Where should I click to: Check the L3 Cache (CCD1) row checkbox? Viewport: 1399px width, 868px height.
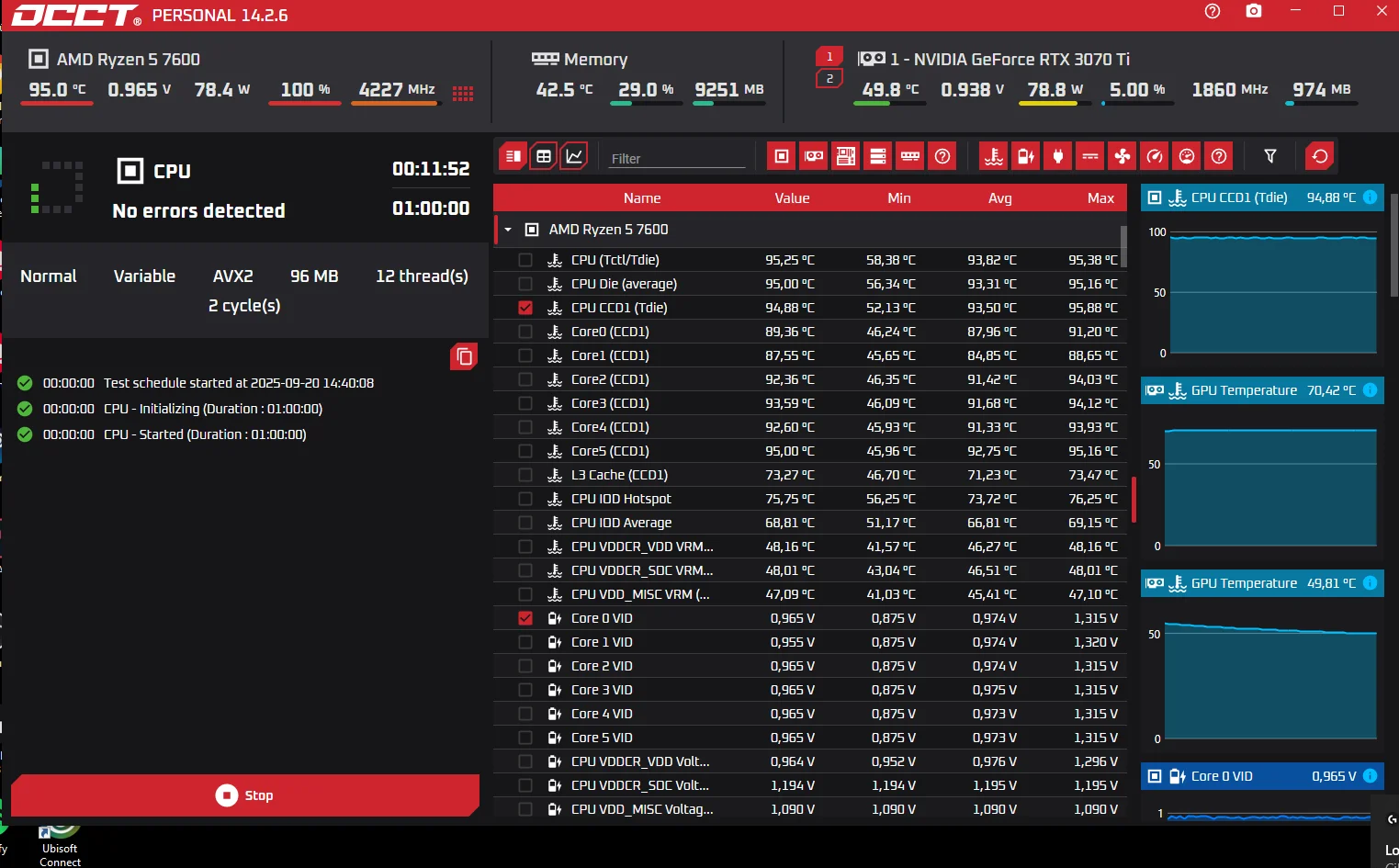coord(525,475)
